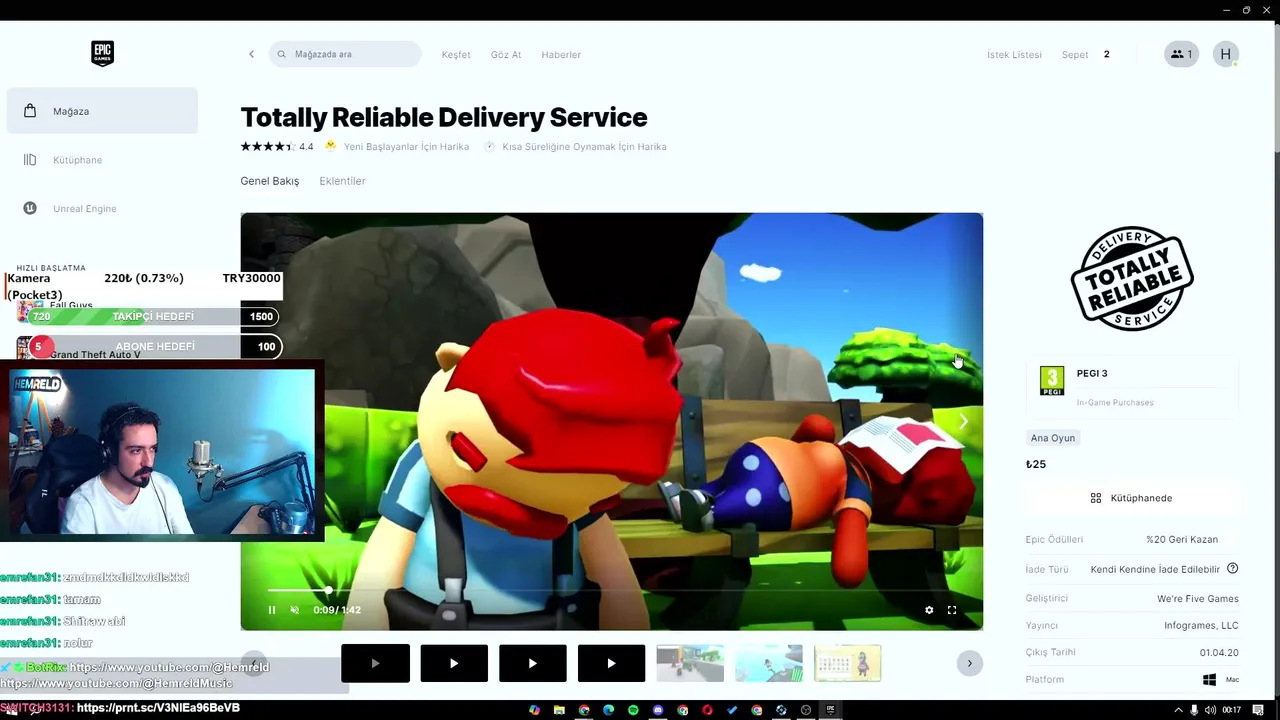The height and width of the screenshot is (720, 1280).
Task: Click Kendi Kendine İade Edilebilir text
Action: point(1155,569)
